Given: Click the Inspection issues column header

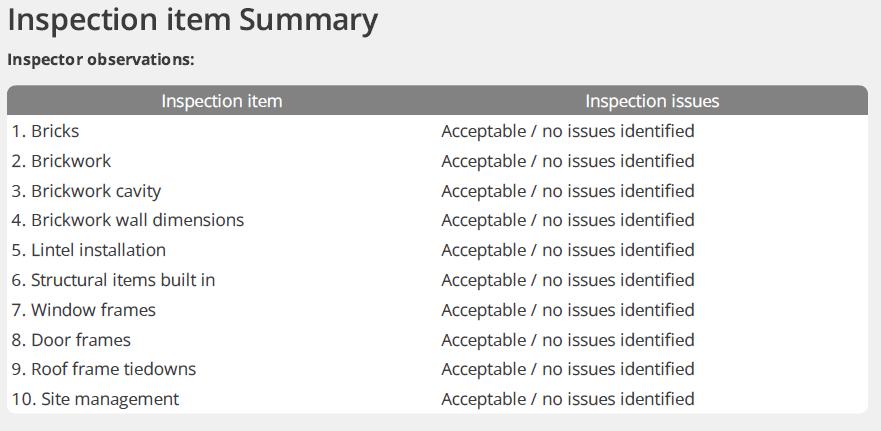Looking at the screenshot, I should tap(652, 101).
